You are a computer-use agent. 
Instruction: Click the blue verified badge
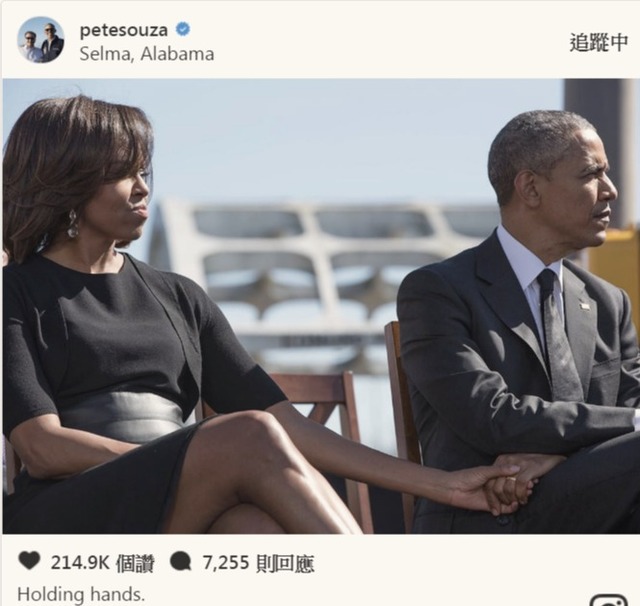182,29
